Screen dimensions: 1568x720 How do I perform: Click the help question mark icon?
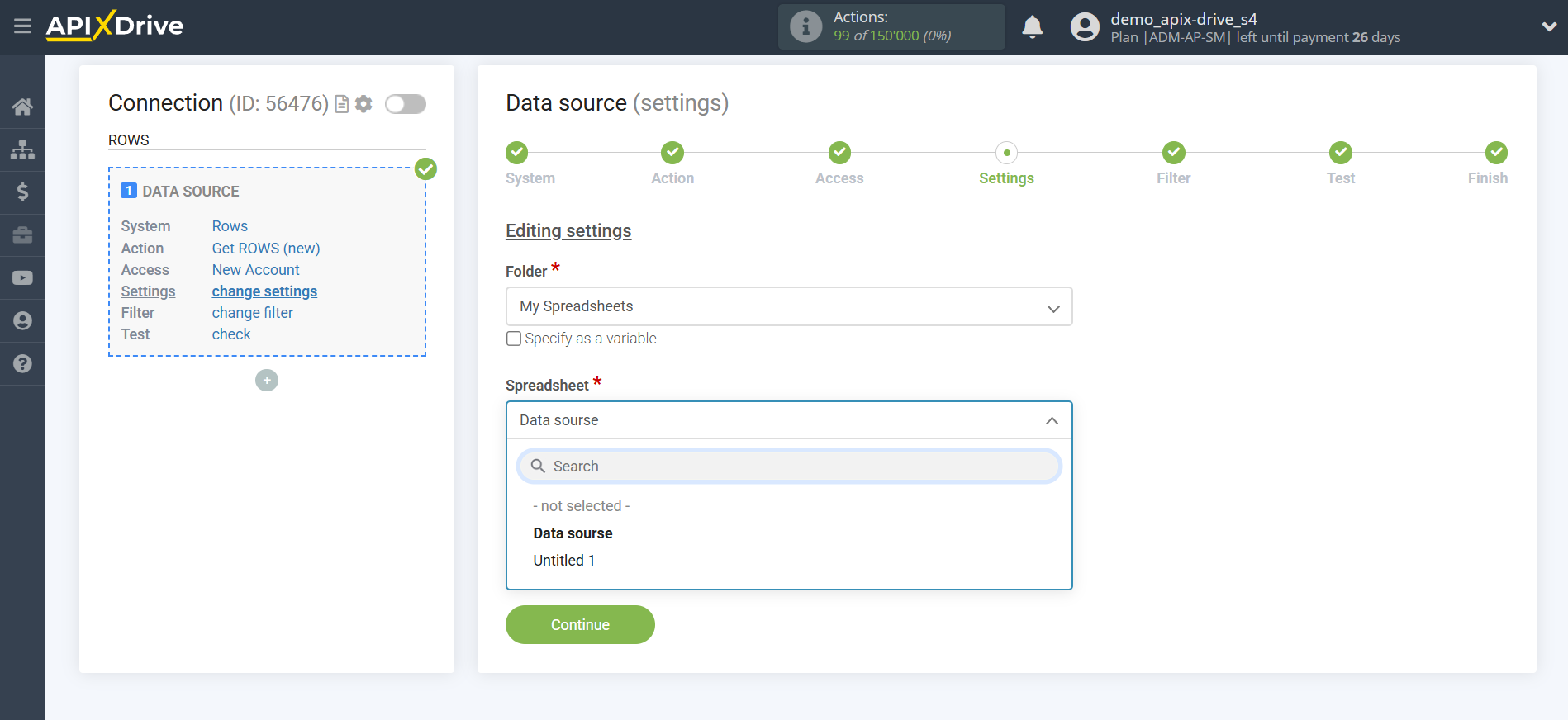coord(22,364)
